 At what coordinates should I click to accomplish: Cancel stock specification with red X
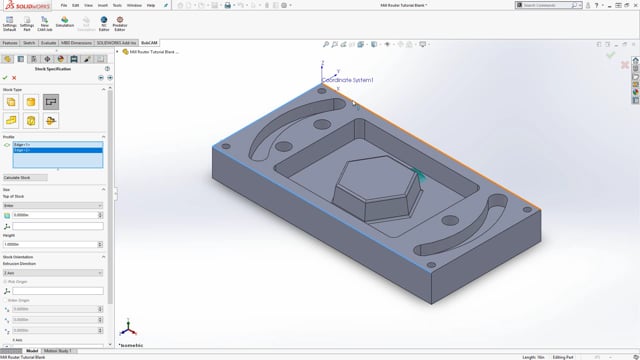[x=14, y=78]
